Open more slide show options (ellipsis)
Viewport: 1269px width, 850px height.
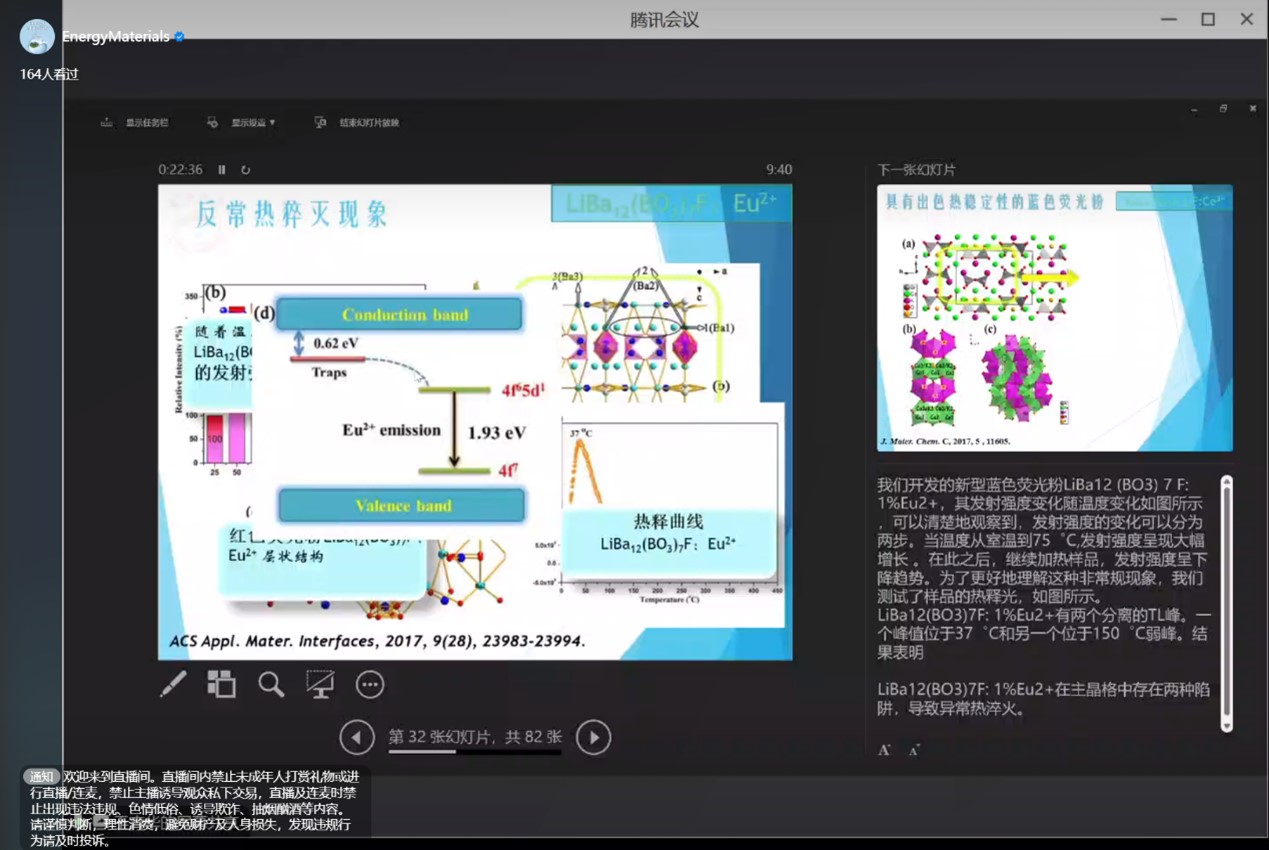tap(370, 685)
